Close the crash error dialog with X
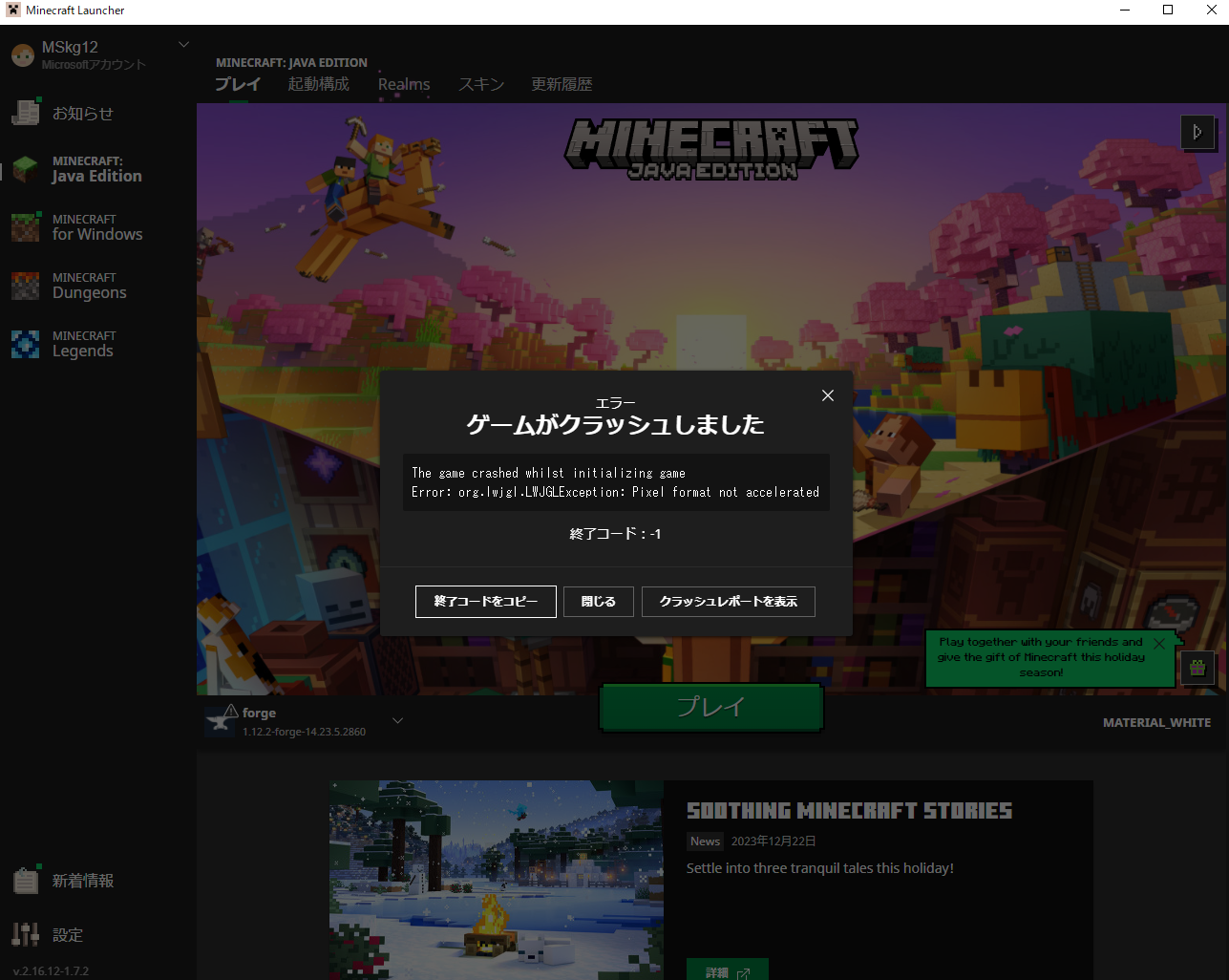 pos(828,395)
